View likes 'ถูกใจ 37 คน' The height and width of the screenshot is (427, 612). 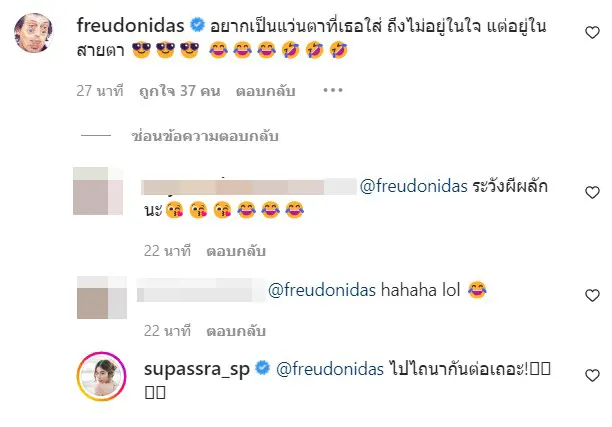(x=180, y=91)
